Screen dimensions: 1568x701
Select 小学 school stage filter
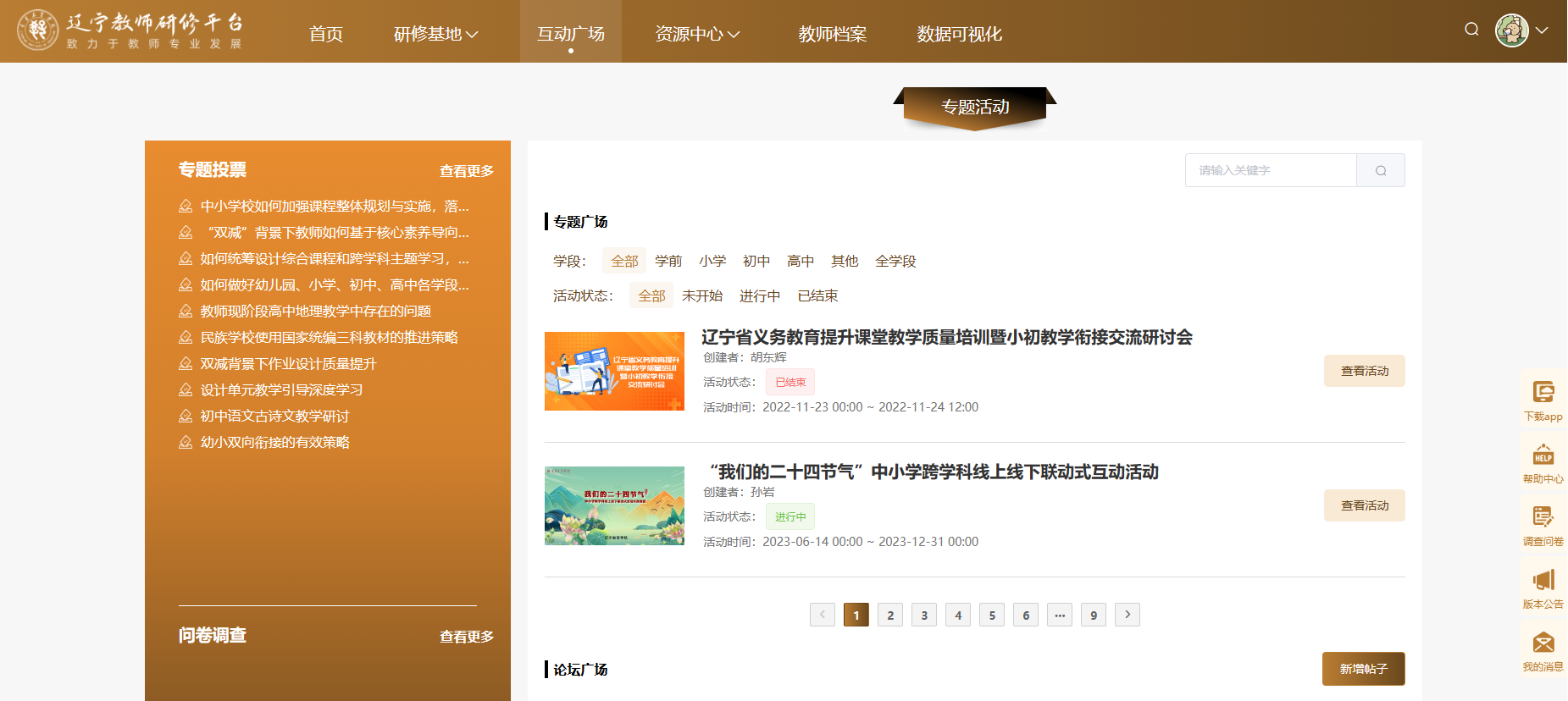712,261
